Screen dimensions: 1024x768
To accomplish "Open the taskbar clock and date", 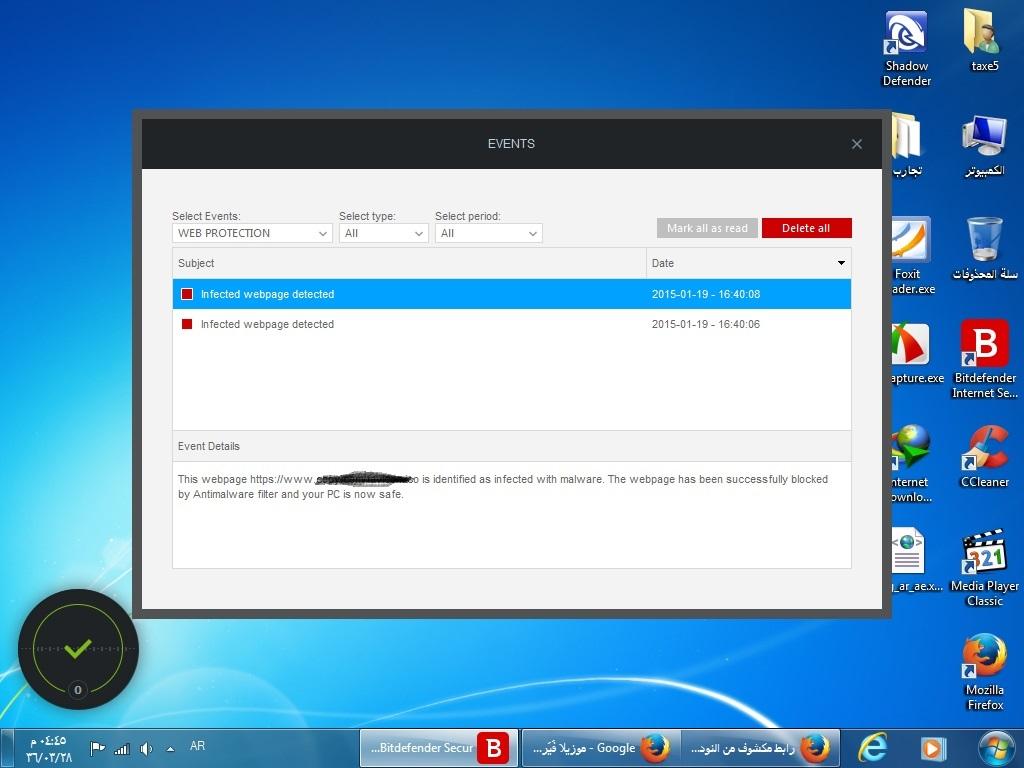I will point(50,749).
